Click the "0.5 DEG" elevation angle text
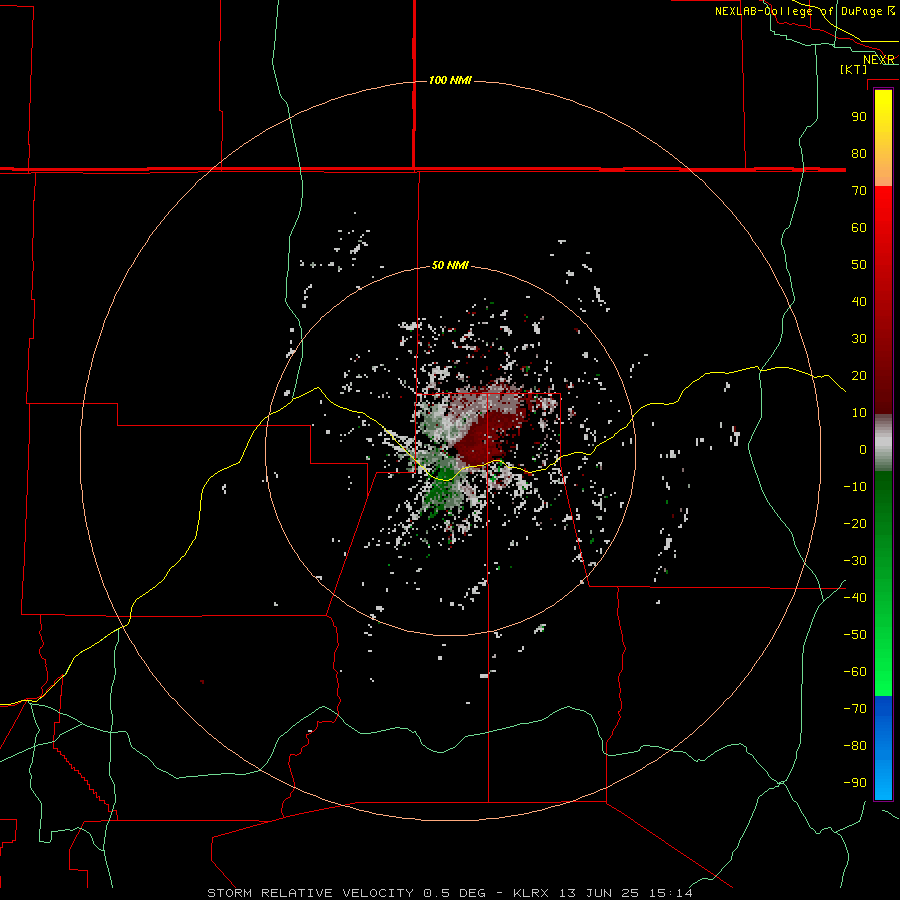900x900 pixels. [x=454, y=893]
